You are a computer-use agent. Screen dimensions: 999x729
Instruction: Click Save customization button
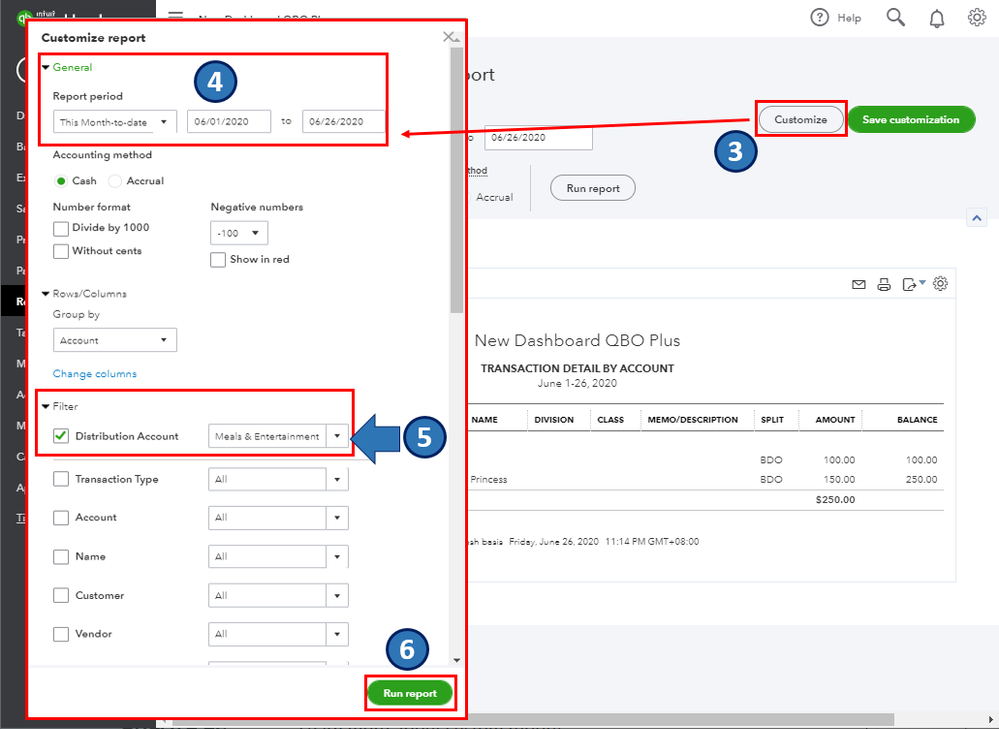point(911,120)
